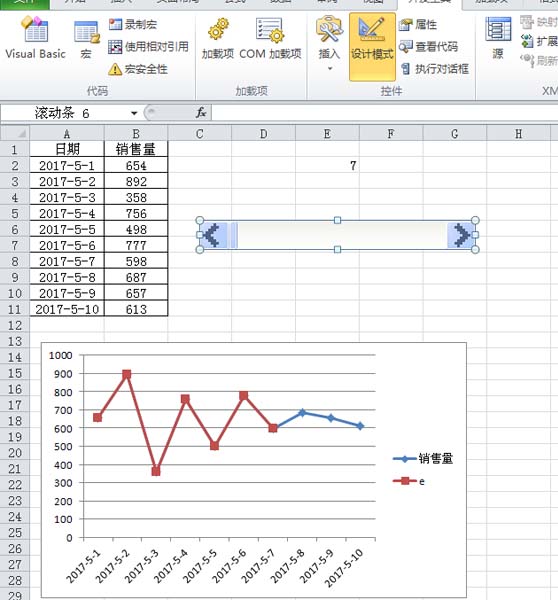Toggle 设计模式 design mode
558x600 pixels.
(372, 46)
